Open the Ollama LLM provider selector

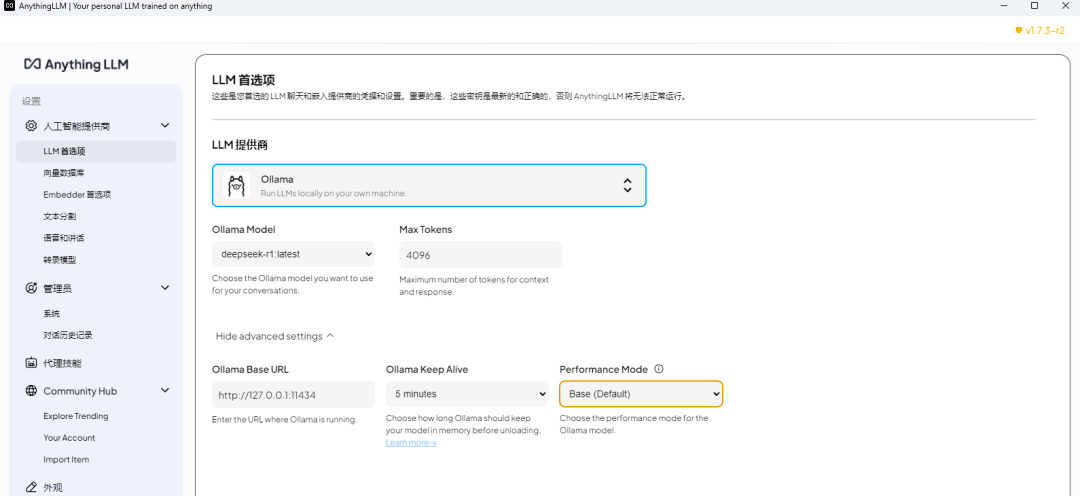tap(429, 185)
